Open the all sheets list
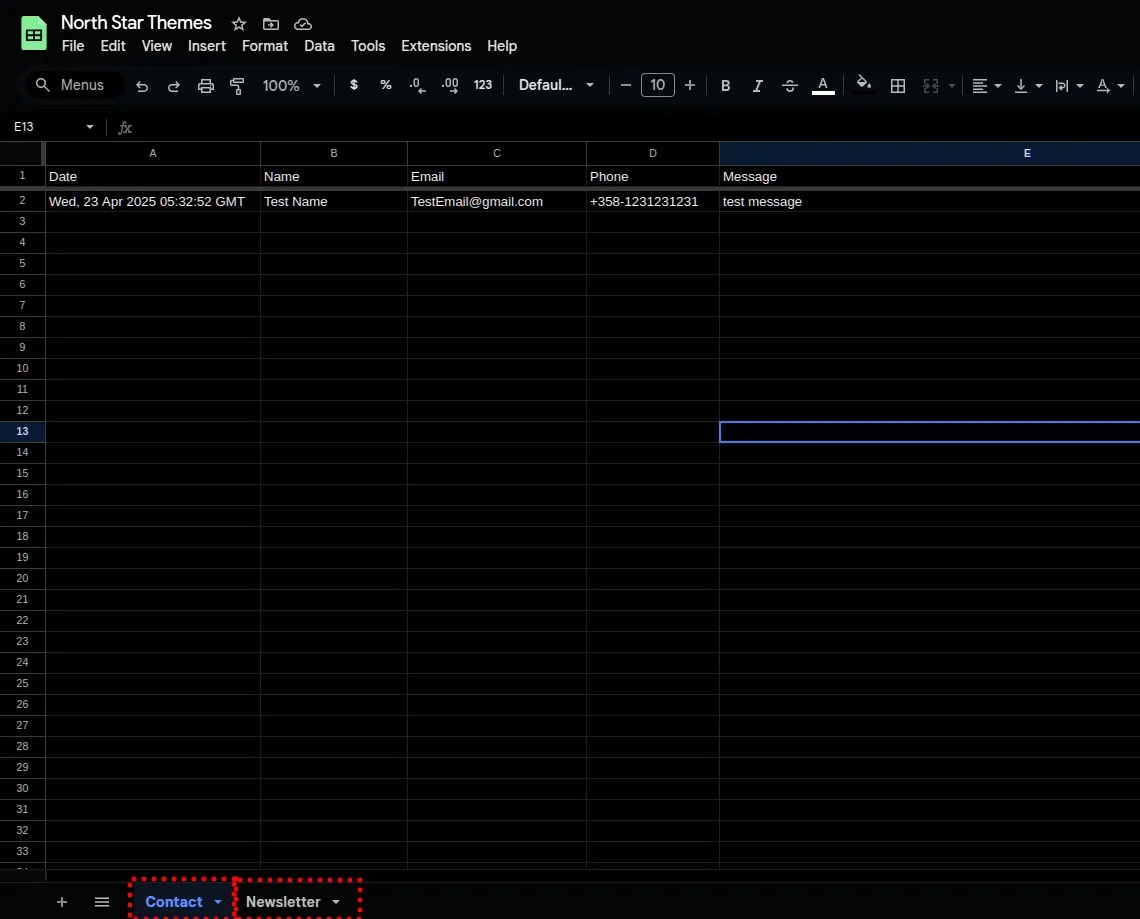1140x919 pixels. [102, 902]
